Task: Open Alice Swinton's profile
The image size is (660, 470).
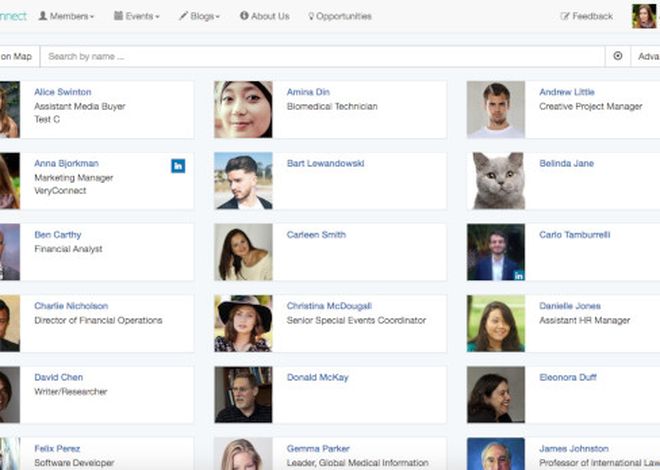Action: (63, 92)
